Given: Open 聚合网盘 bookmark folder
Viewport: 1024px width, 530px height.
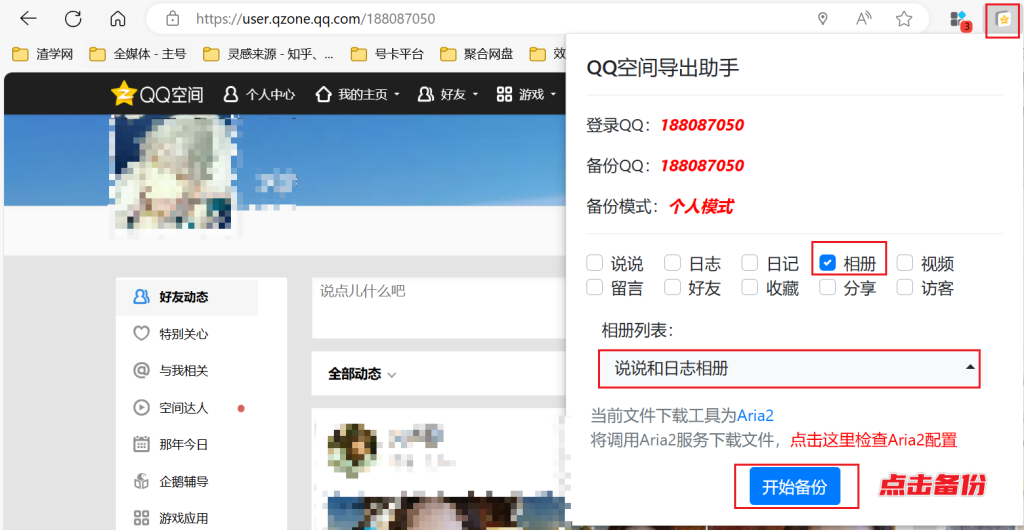Looking at the screenshot, I should coord(476,54).
